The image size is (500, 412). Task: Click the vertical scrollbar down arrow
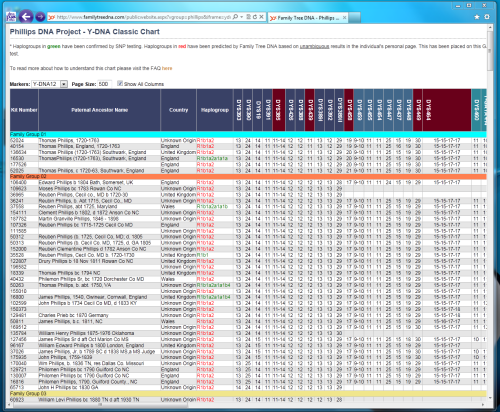490,398
